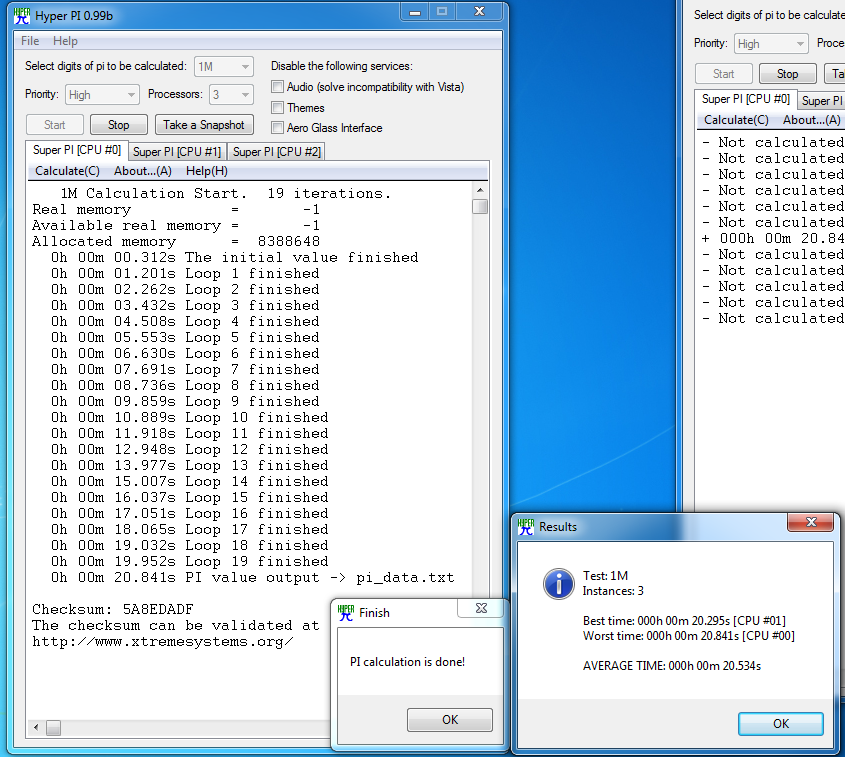Click the Take a Snapshot button
The height and width of the screenshot is (757, 845).
203,125
